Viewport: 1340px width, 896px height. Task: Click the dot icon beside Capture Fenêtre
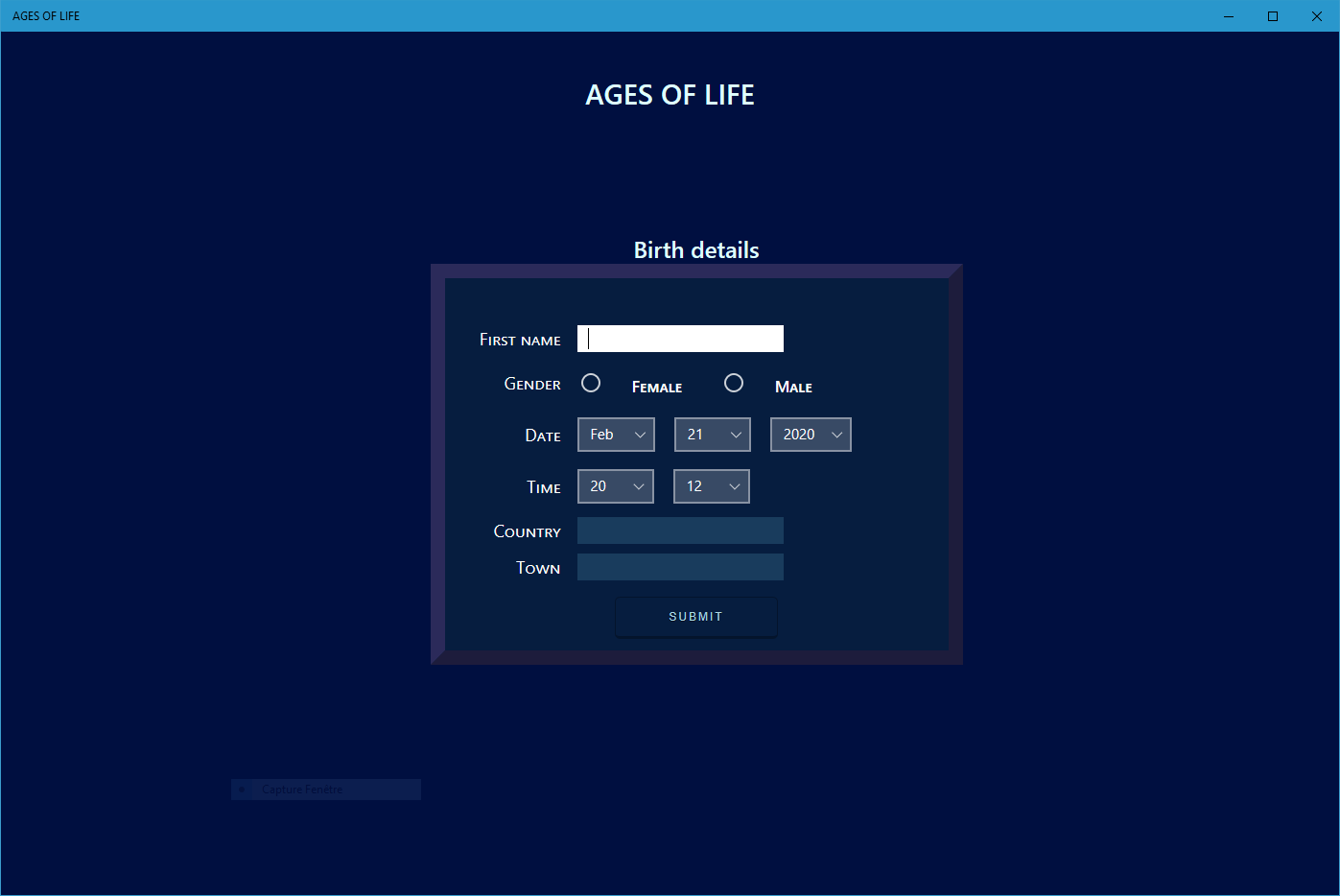(x=244, y=789)
